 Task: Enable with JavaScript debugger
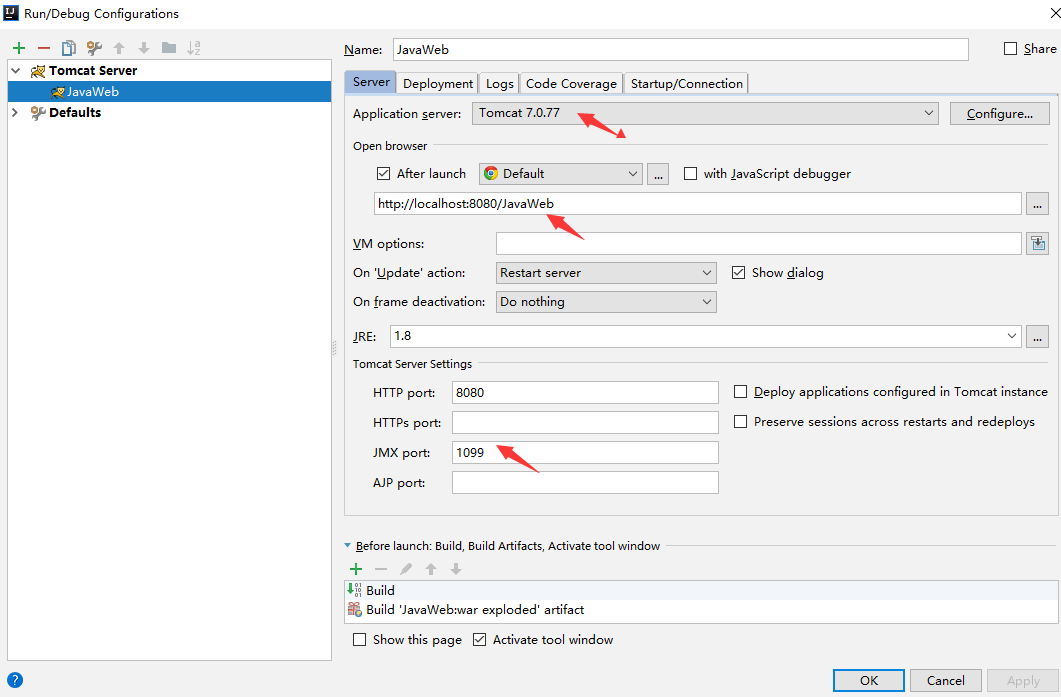tap(690, 174)
